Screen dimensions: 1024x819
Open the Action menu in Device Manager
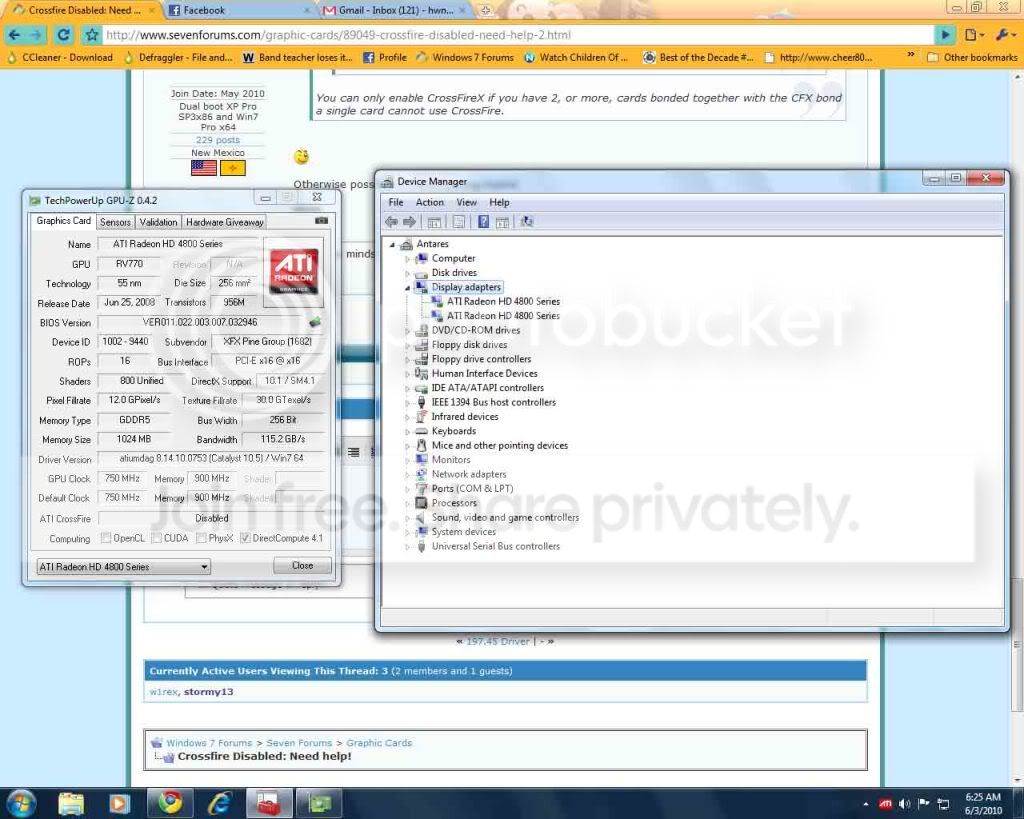(429, 202)
